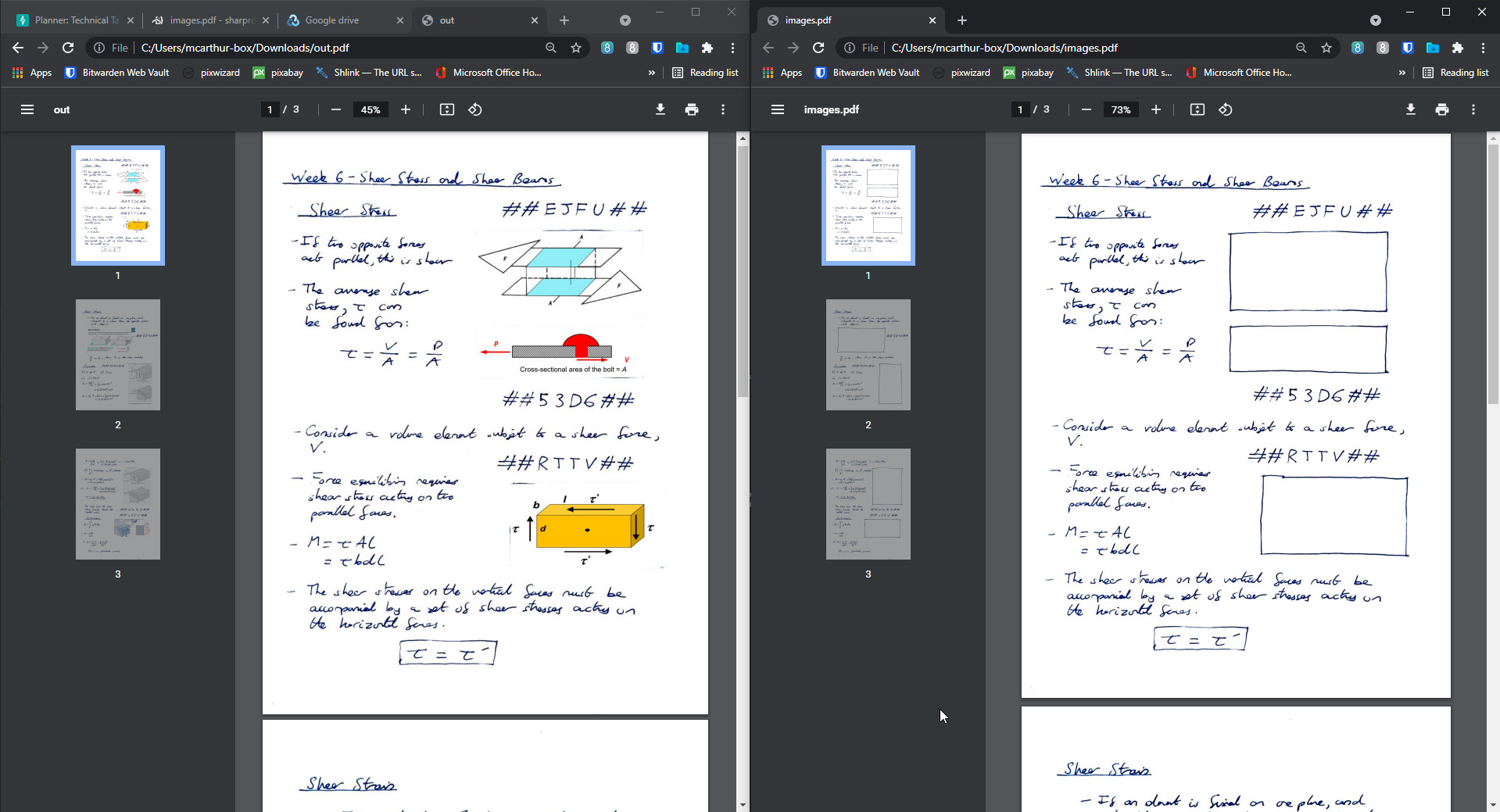Image resolution: width=1500 pixels, height=812 pixels.
Task: Print the images.pdf document
Action: pyautogui.click(x=1441, y=109)
